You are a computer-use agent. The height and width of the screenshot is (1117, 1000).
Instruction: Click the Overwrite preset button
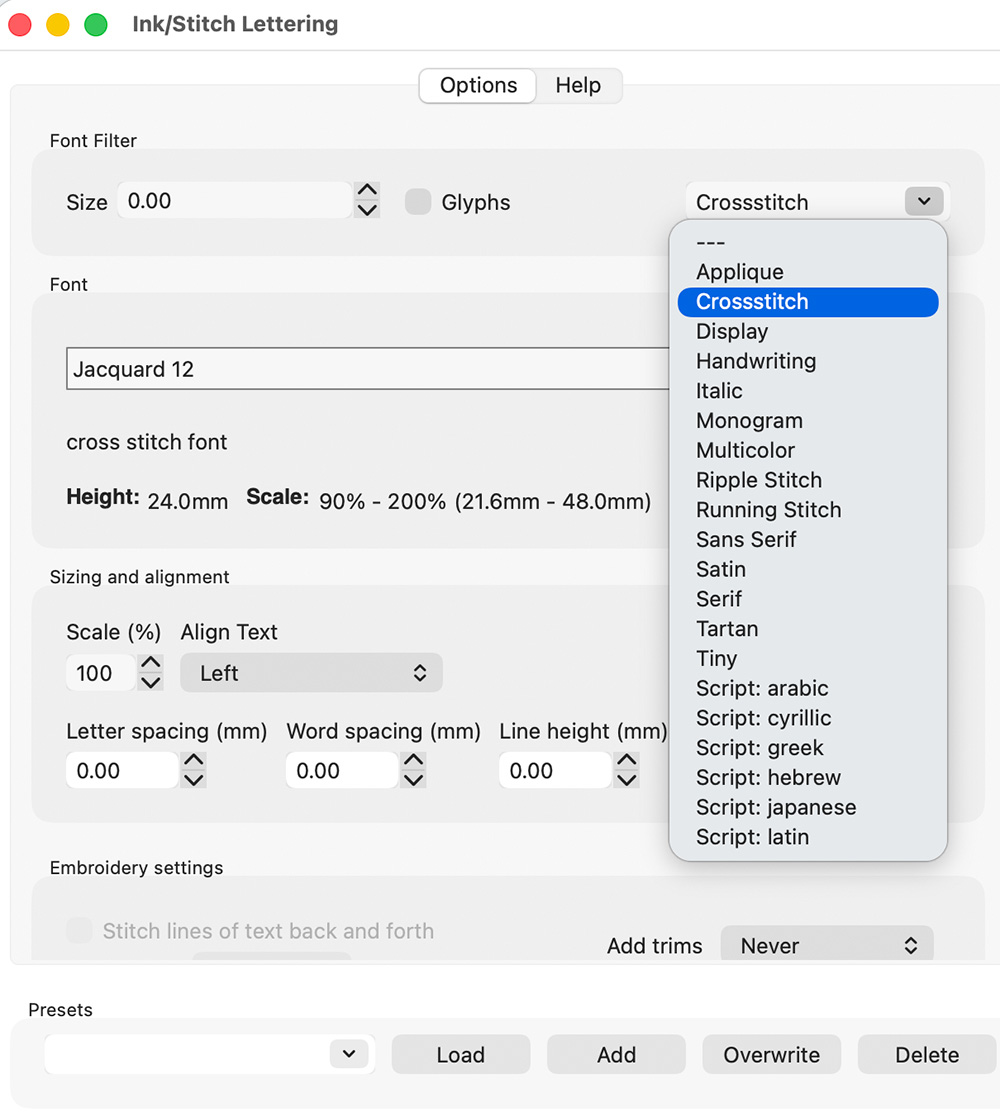(771, 1054)
